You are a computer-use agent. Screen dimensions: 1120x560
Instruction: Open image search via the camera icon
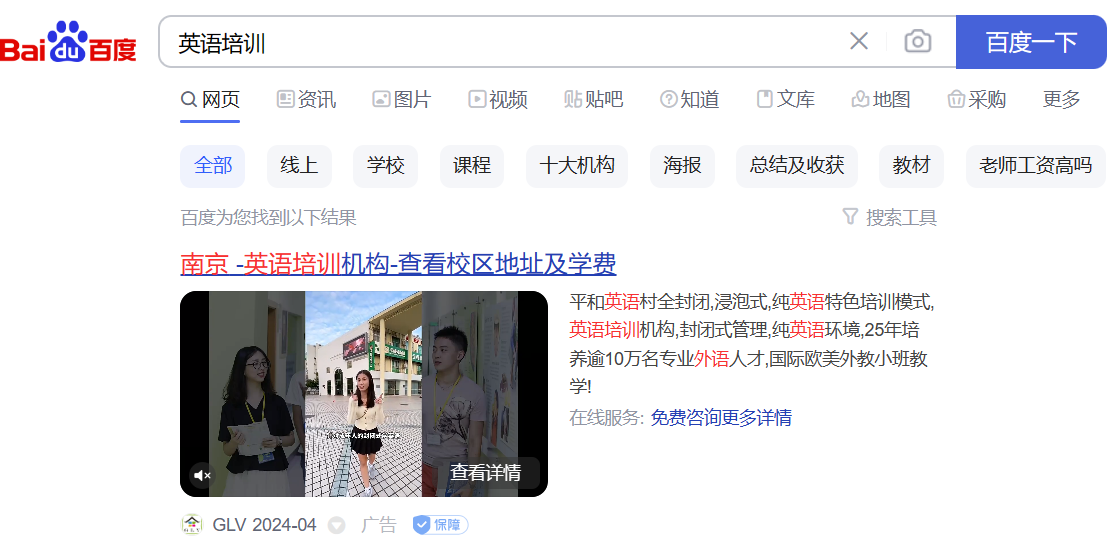coord(917,41)
